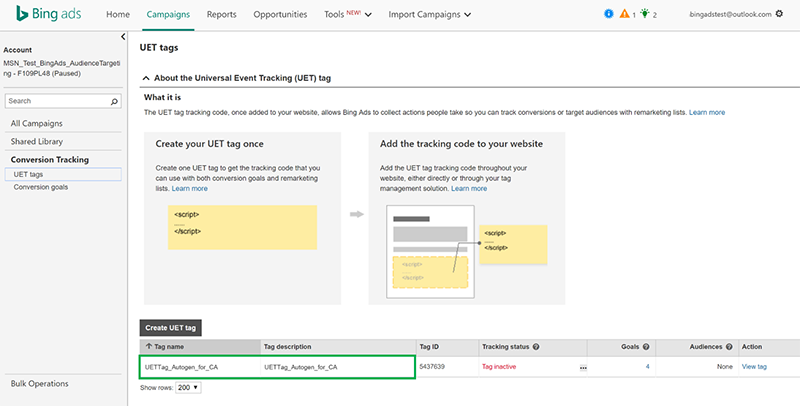This screenshot has width=800, height=406.
Task: Click help icon next to Tracking status
Action: pos(536,347)
